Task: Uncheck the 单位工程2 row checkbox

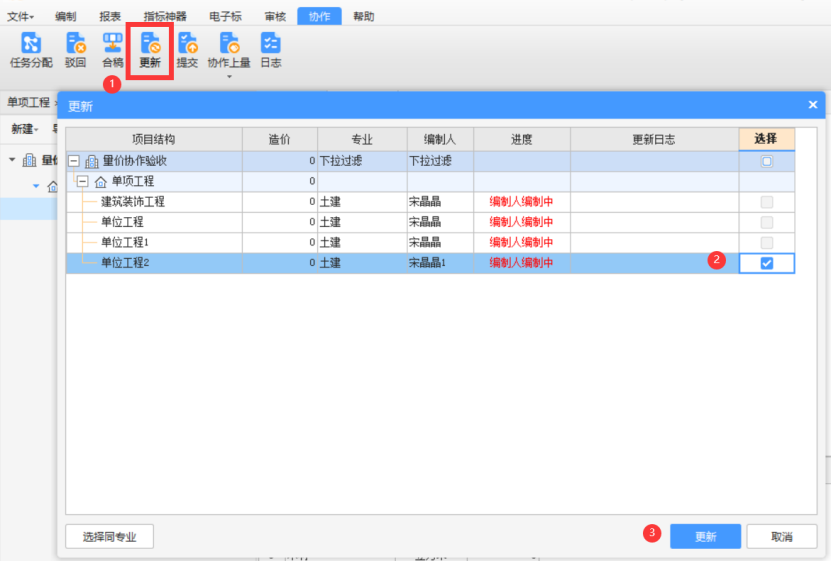Action: click(767, 263)
